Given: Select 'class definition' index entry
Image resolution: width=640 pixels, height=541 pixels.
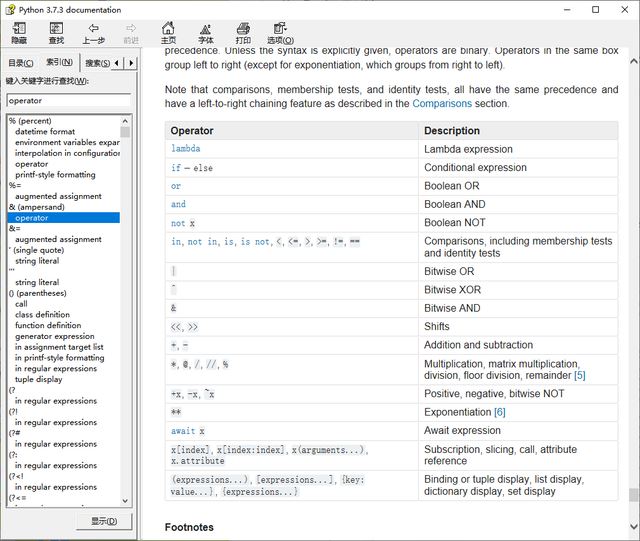Looking at the screenshot, I should point(42,315).
